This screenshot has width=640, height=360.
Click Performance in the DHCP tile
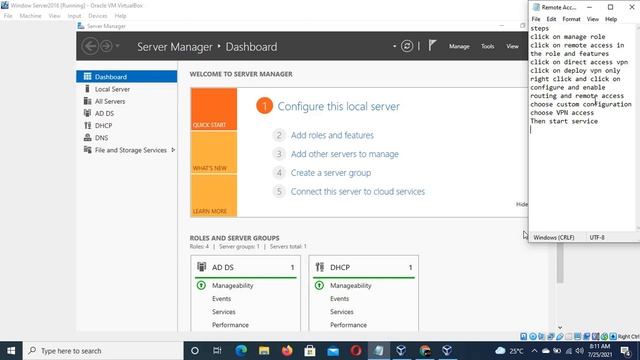(348, 325)
